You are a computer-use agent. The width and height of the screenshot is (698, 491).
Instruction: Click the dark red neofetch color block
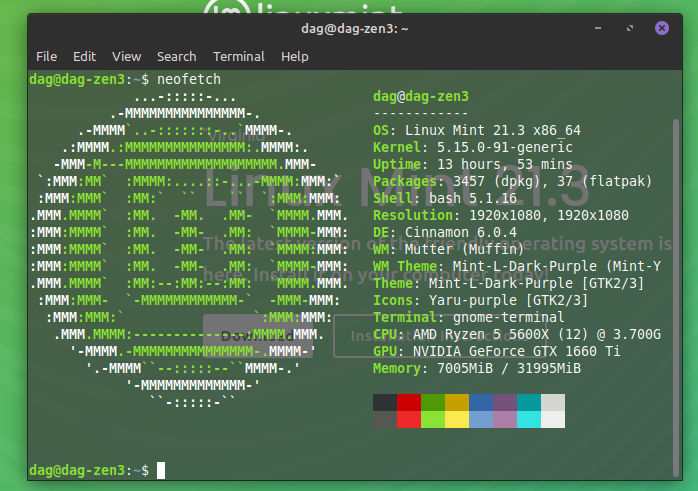pyautogui.click(x=408, y=402)
